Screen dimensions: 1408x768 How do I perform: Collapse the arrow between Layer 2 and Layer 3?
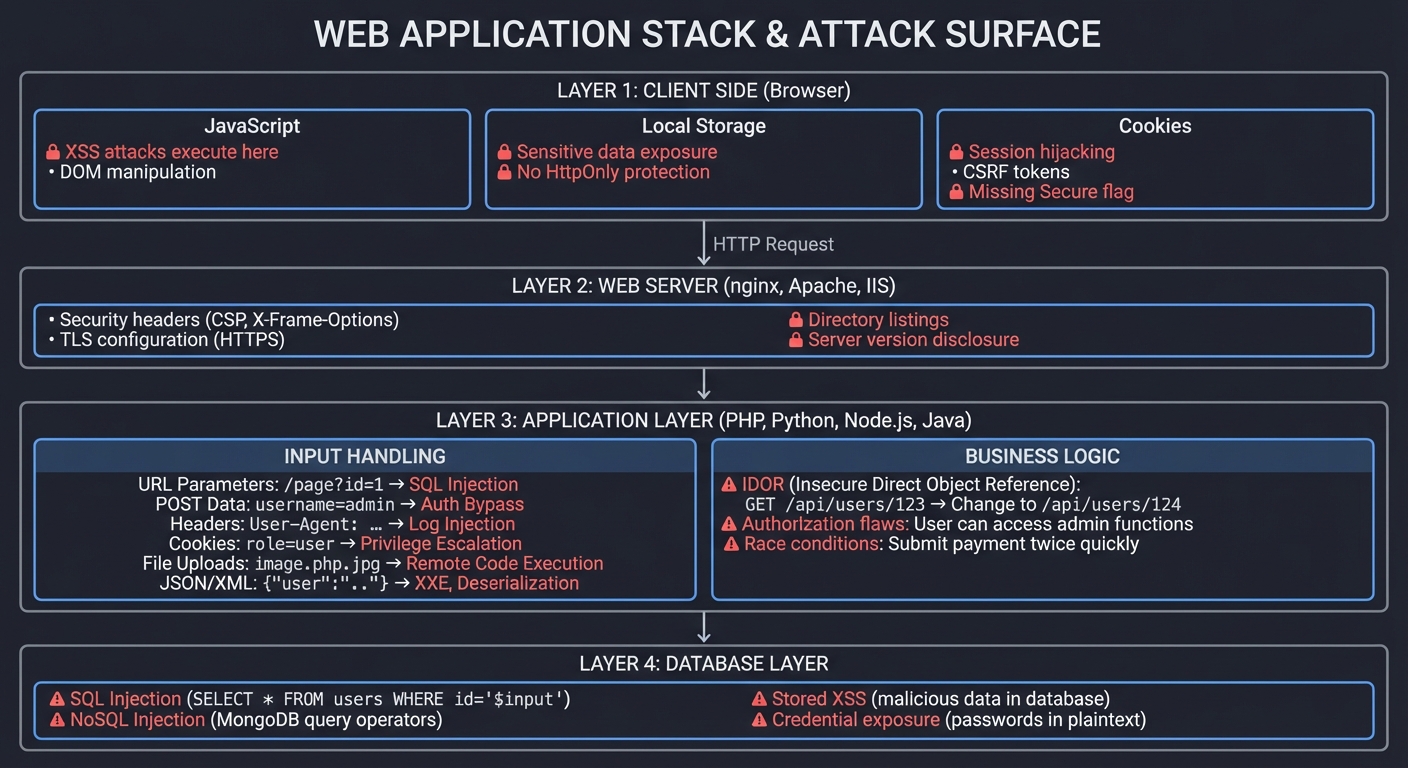point(704,383)
